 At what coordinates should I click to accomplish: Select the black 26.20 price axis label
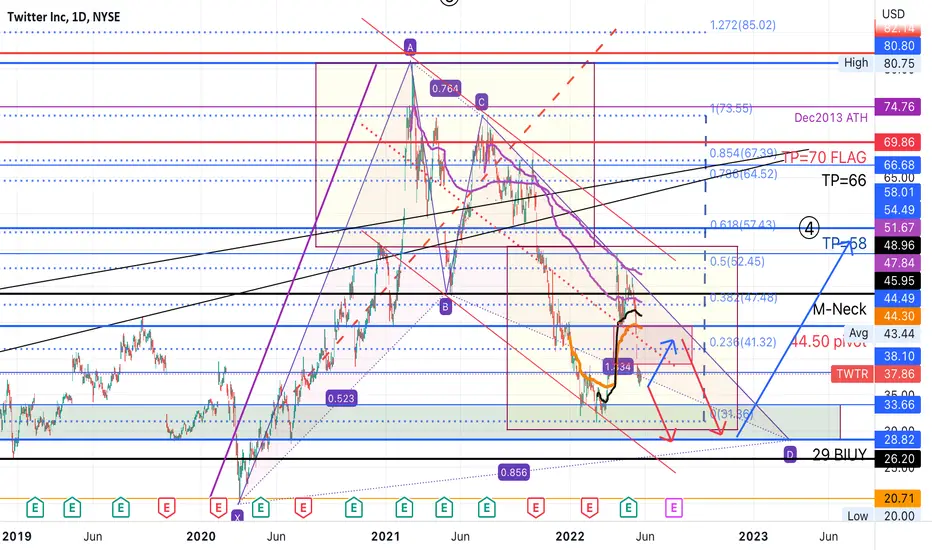pyautogui.click(x=898, y=458)
